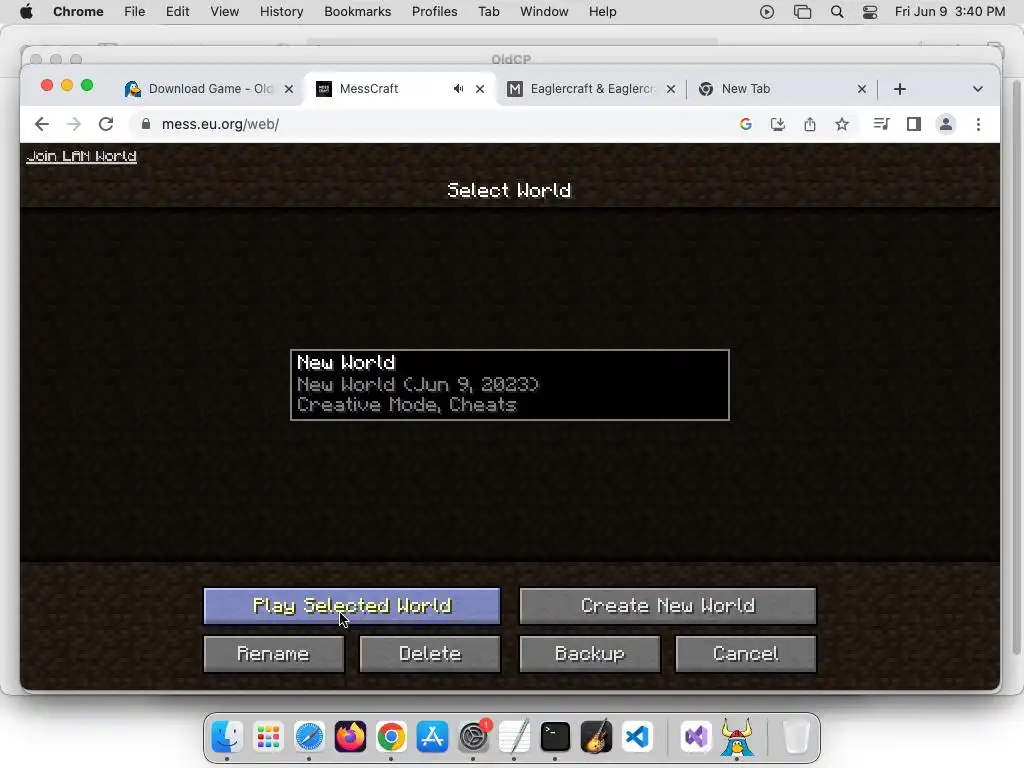Switch to Eaglercraft tab
The image size is (1024, 768).
[x=591, y=89]
